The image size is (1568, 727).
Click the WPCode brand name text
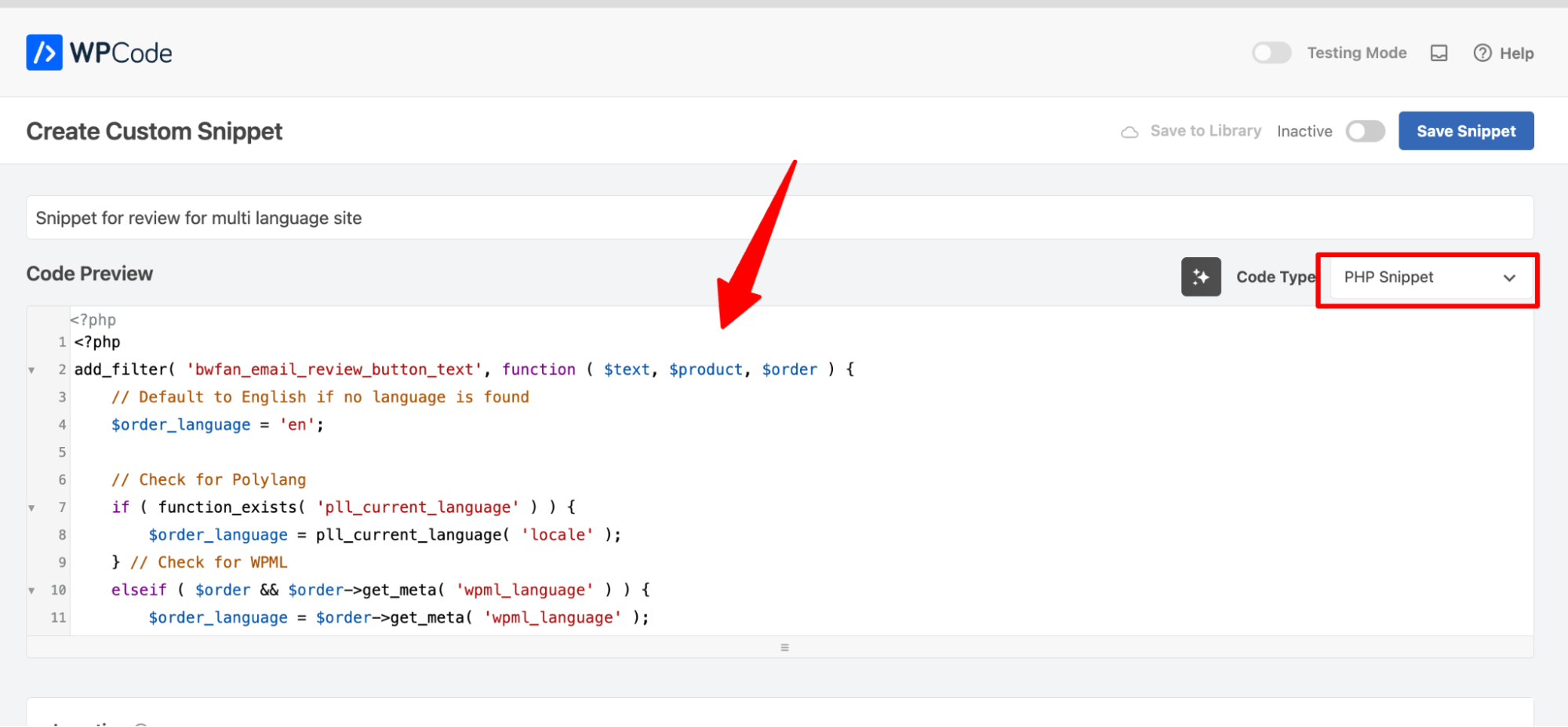pyautogui.click(x=121, y=53)
